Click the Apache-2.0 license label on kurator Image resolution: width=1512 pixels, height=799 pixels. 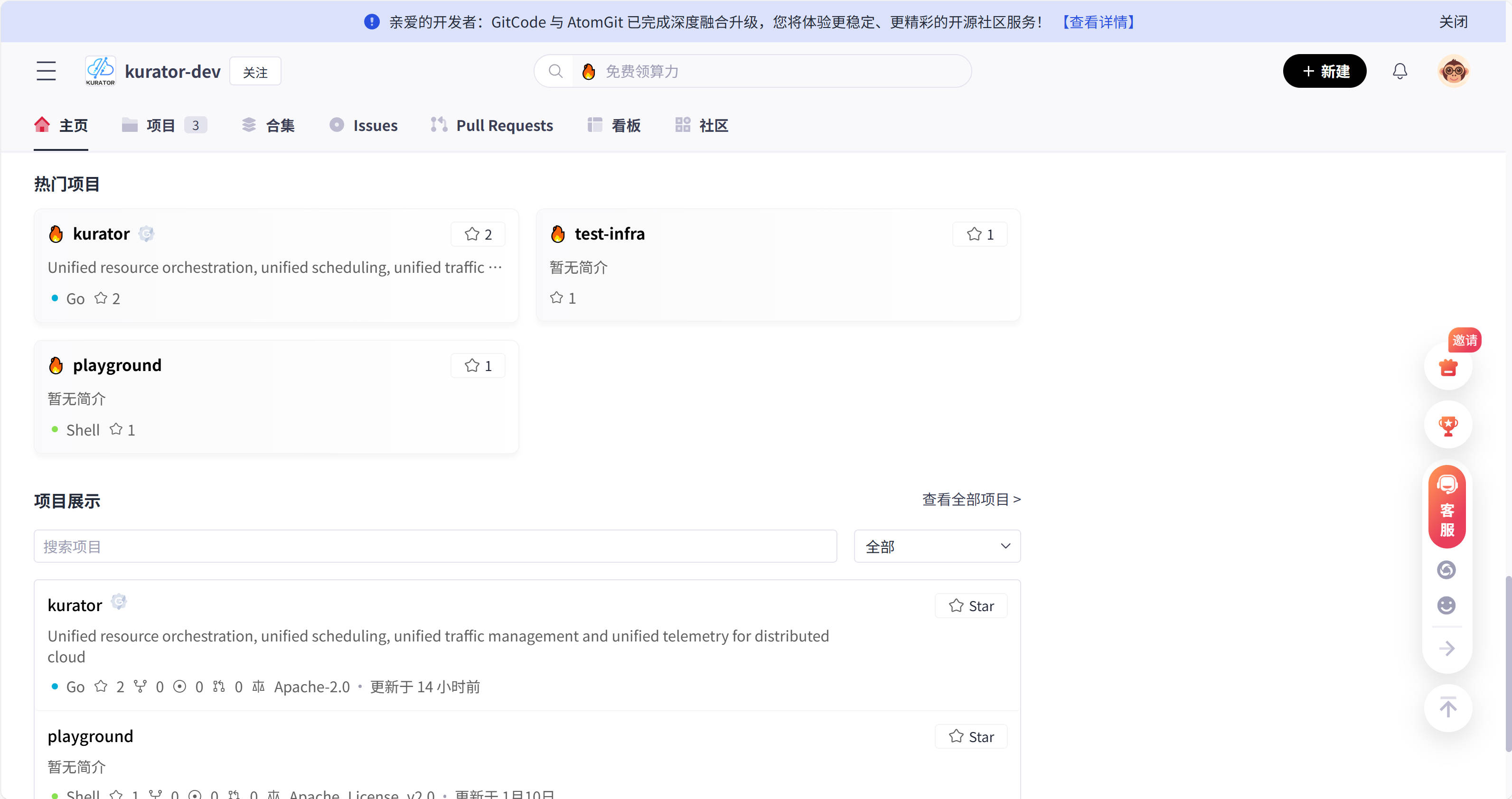pyautogui.click(x=312, y=687)
